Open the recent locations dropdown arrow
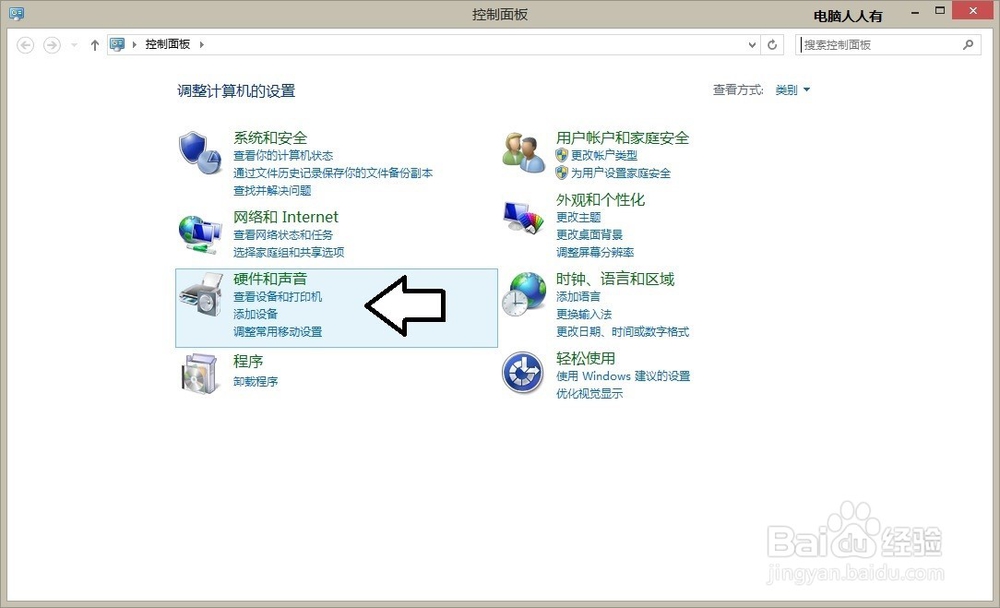The height and width of the screenshot is (608, 1000). click(74, 45)
